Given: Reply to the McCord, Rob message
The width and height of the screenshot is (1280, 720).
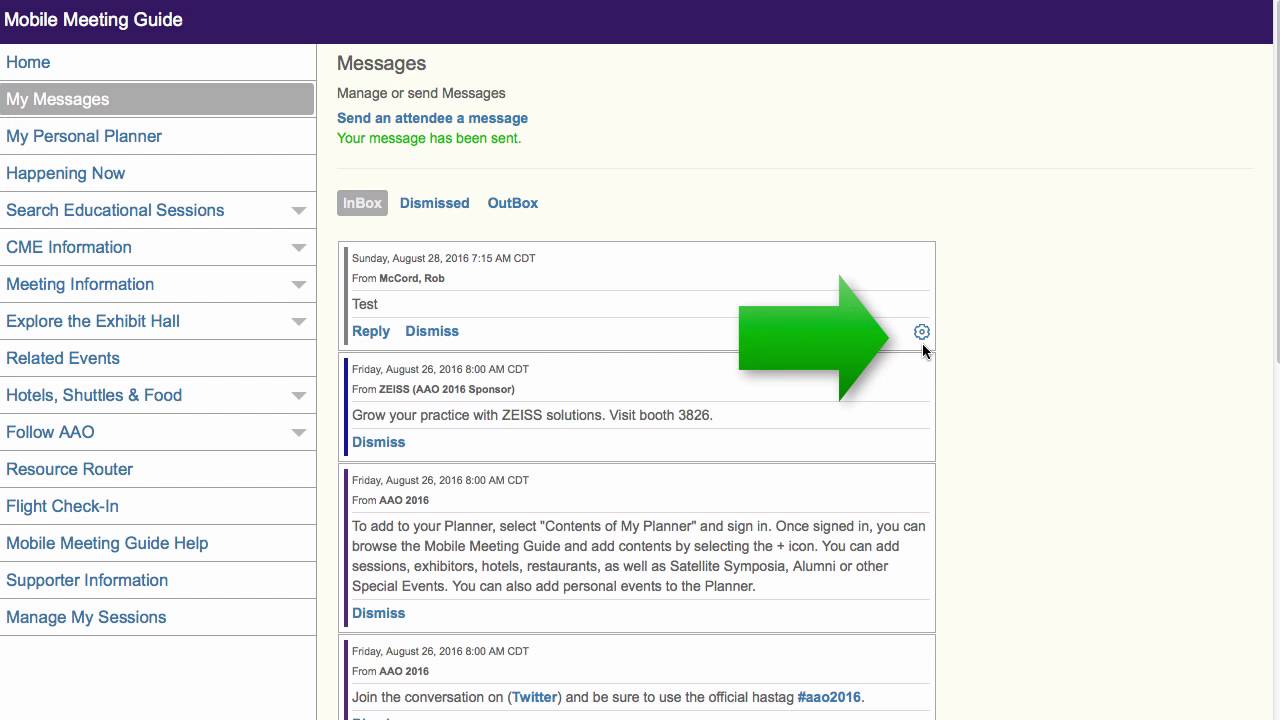Looking at the screenshot, I should tap(371, 331).
